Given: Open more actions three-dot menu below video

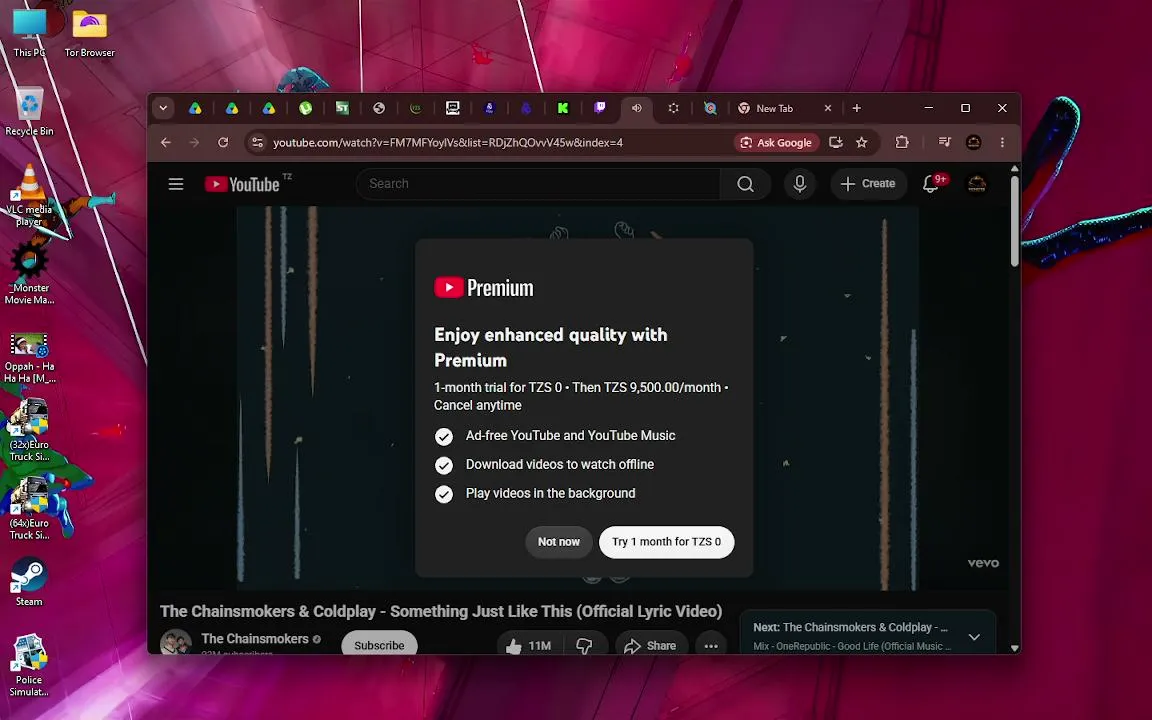Looking at the screenshot, I should pos(710,645).
